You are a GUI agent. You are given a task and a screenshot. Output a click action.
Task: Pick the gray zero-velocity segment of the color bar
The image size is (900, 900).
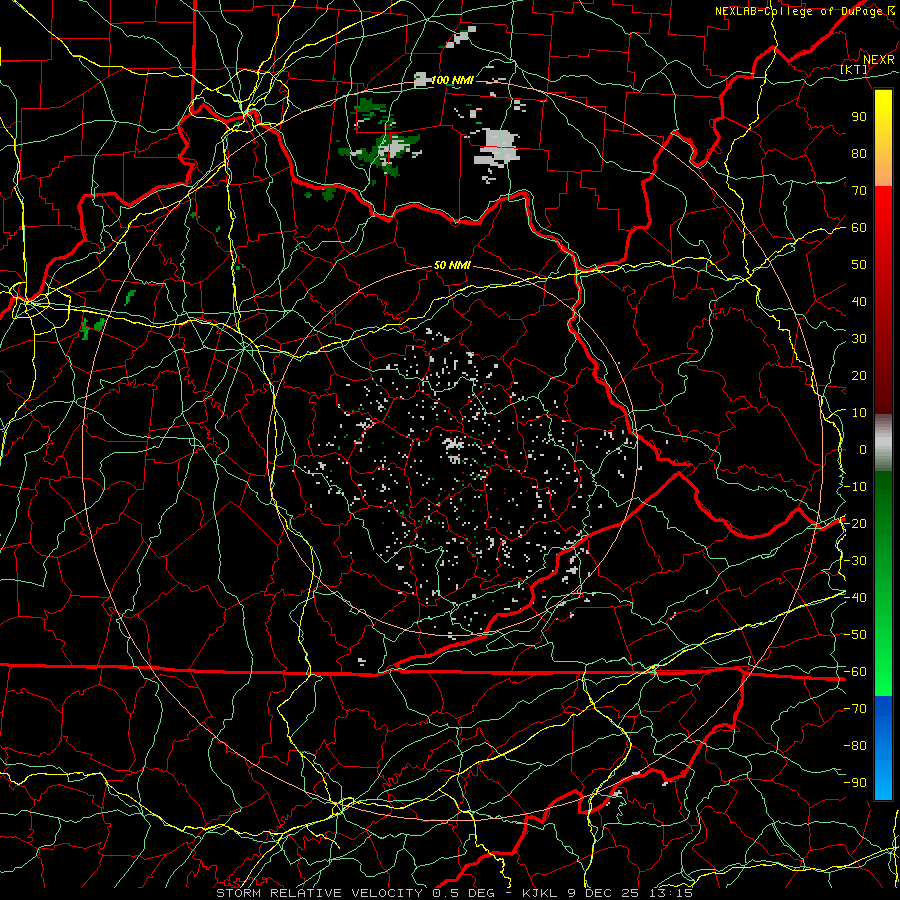point(883,442)
